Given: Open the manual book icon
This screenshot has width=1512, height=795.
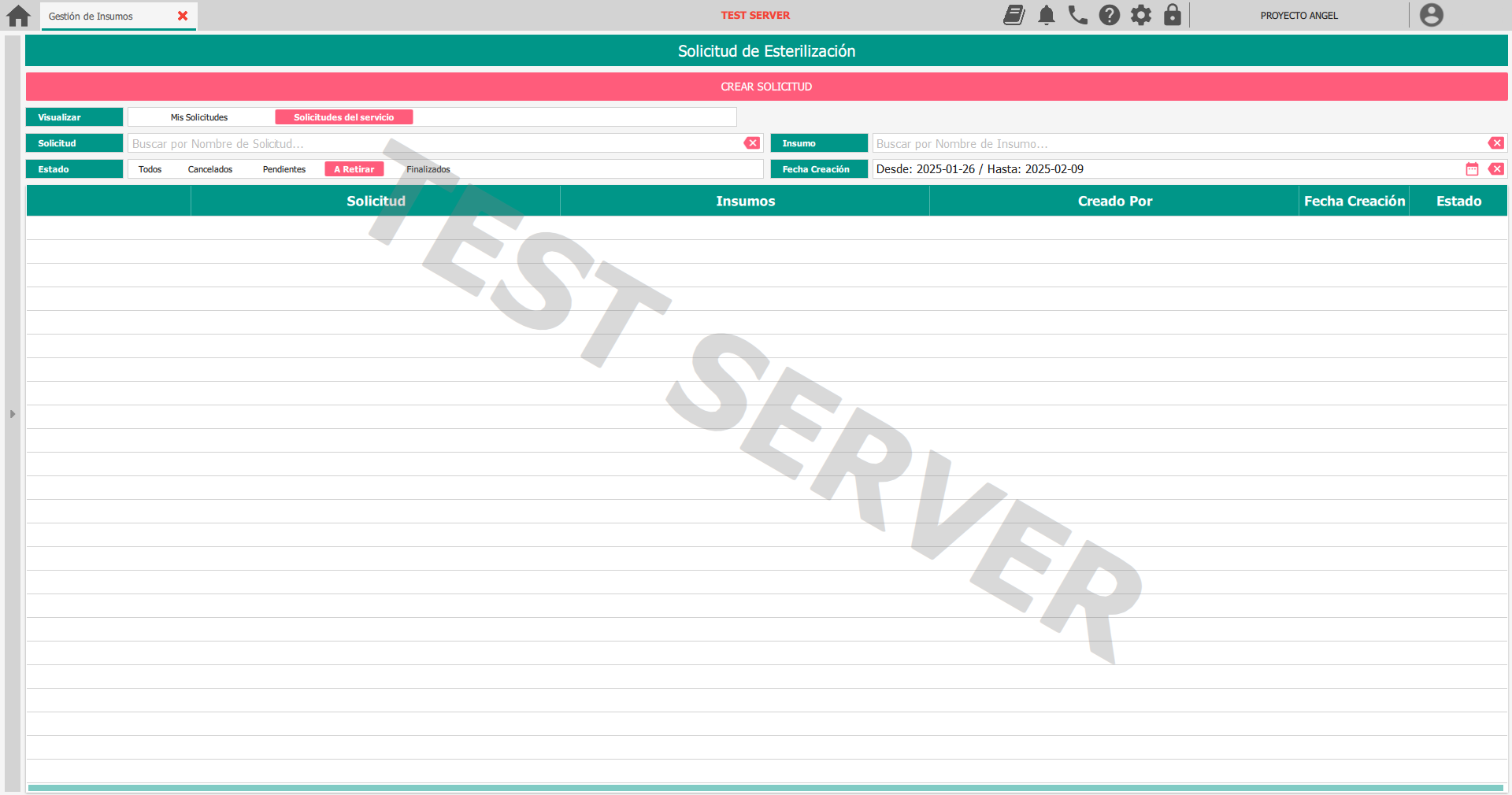Looking at the screenshot, I should [1014, 15].
